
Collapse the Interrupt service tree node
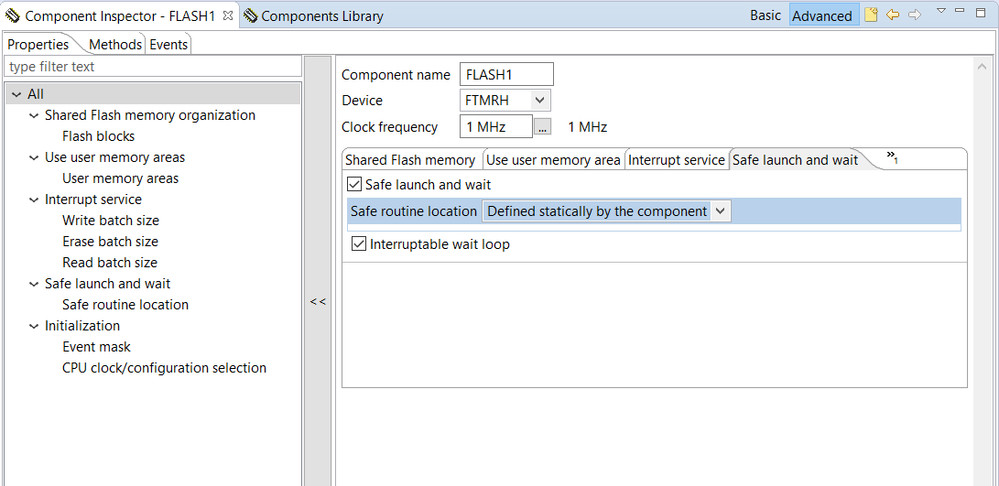(x=34, y=199)
